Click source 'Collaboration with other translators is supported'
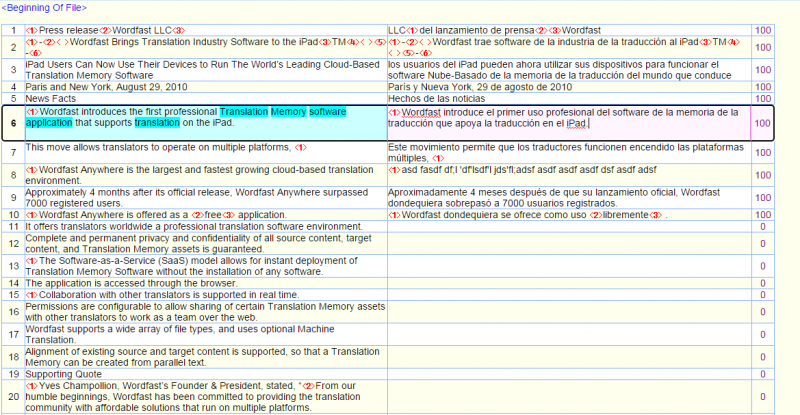 click(x=206, y=295)
